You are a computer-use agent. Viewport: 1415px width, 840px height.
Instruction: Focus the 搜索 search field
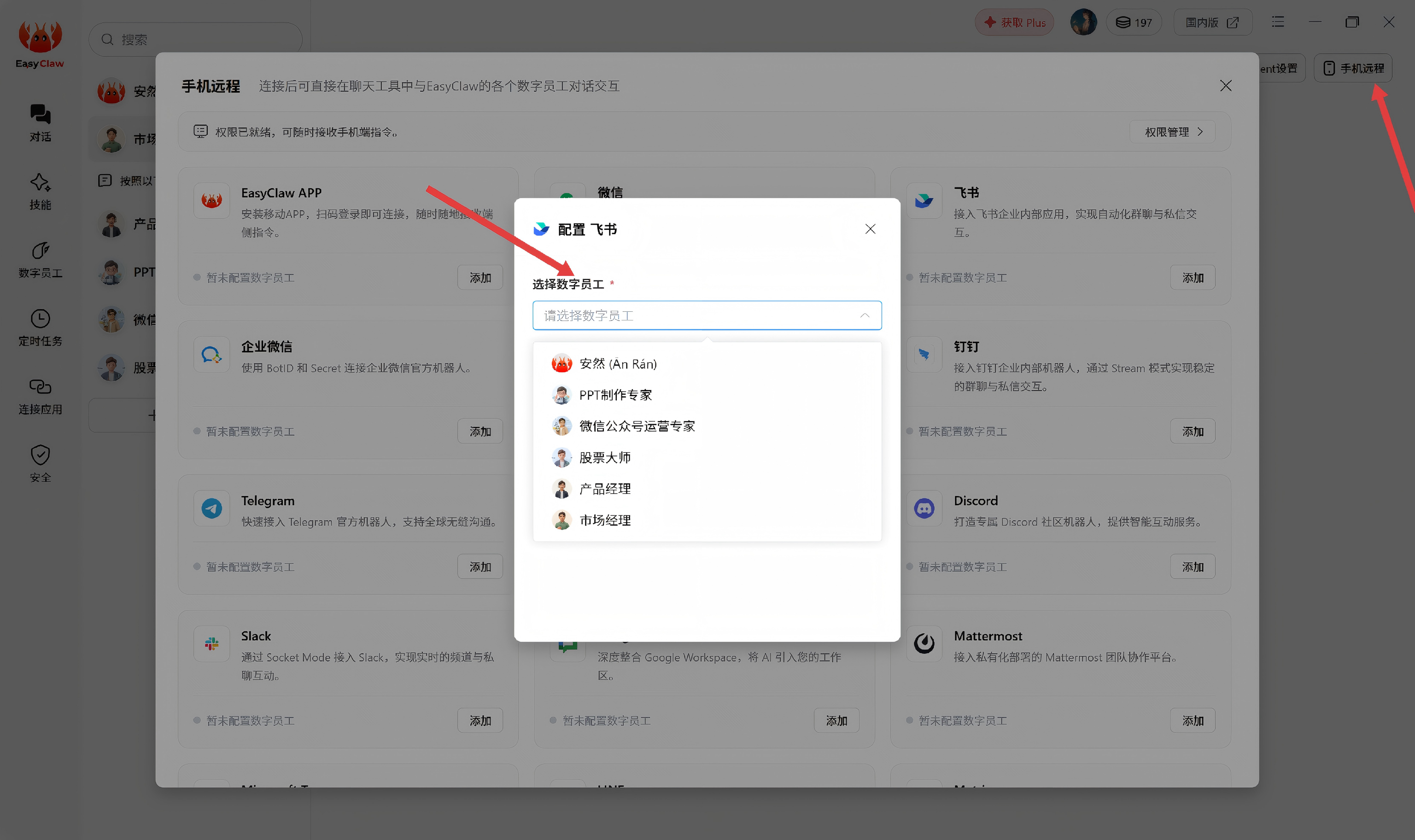point(195,39)
